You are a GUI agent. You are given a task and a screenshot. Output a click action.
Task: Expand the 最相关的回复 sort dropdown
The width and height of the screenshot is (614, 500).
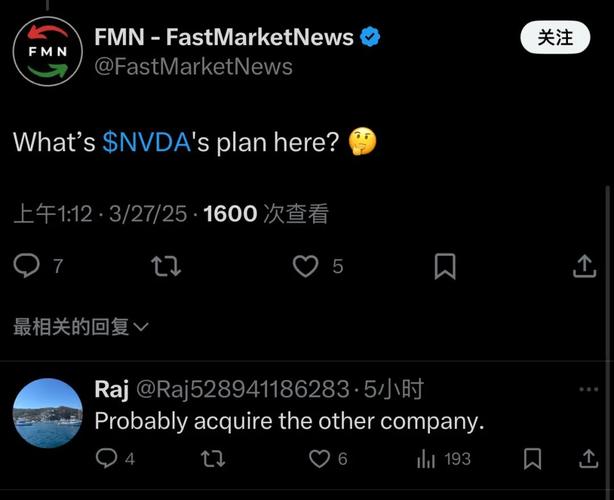click(81, 327)
